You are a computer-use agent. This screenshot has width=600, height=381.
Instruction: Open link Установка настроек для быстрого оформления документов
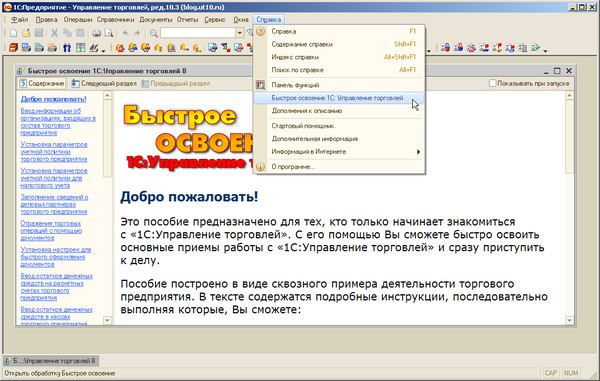(56, 257)
